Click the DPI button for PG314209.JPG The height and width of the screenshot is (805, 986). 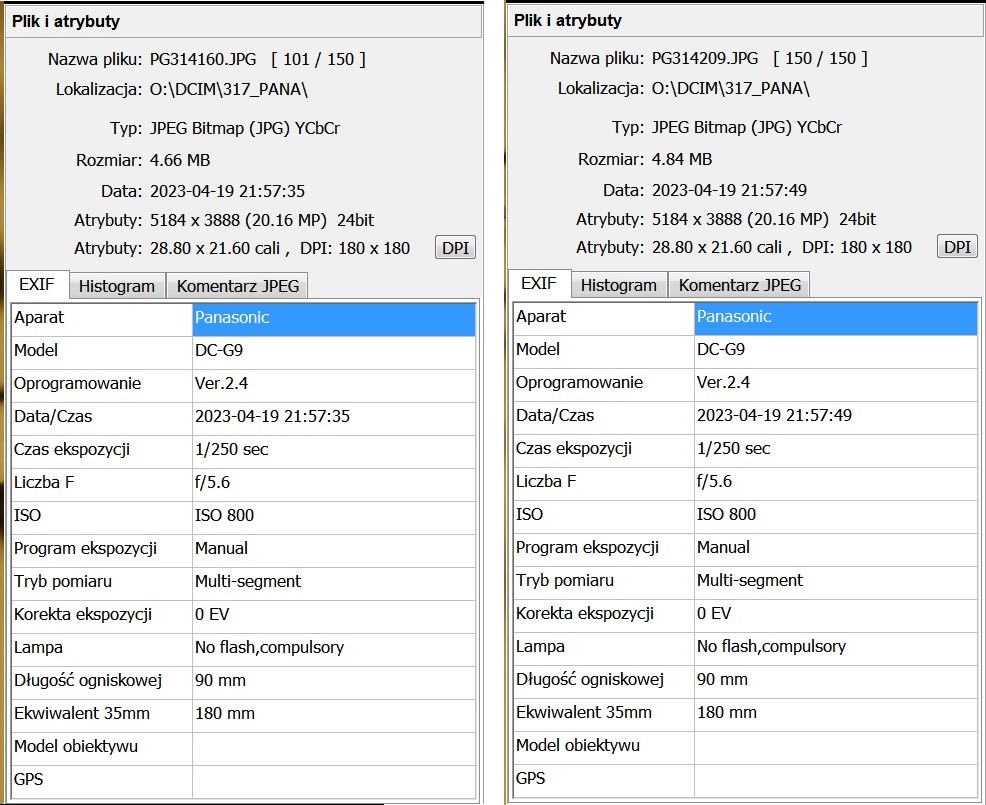957,247
